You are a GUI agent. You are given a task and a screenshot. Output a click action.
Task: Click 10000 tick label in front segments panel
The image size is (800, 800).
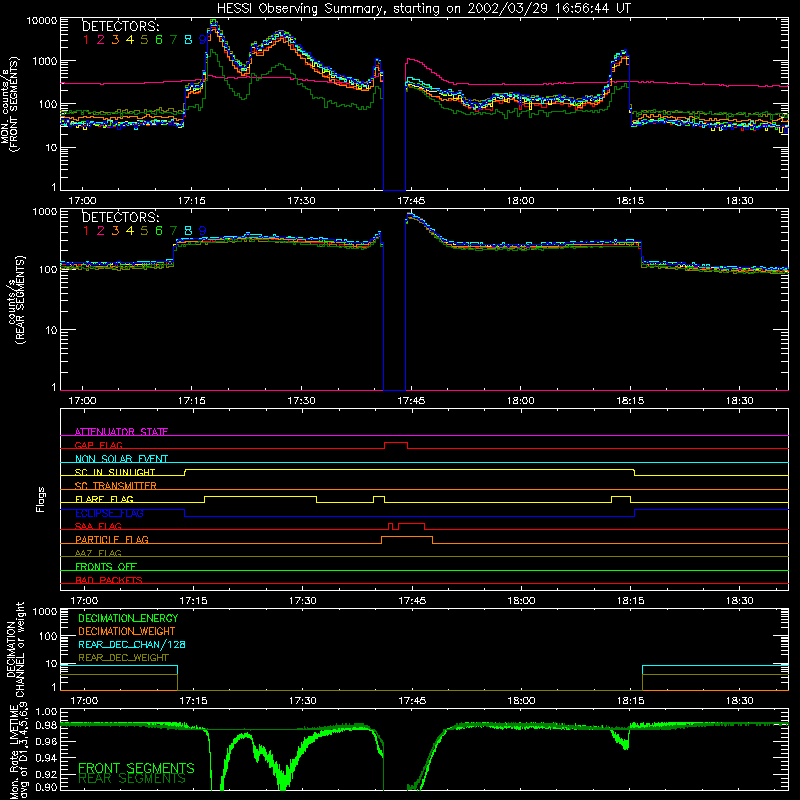point(42,21)
